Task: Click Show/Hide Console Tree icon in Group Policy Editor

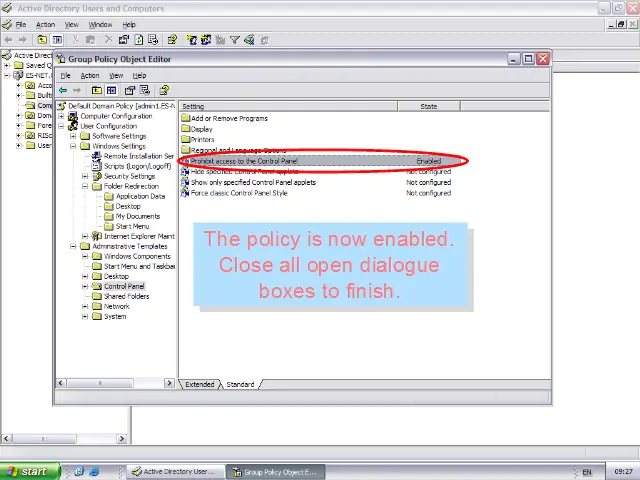Action: pyautogui.click(x=111, y=90)
